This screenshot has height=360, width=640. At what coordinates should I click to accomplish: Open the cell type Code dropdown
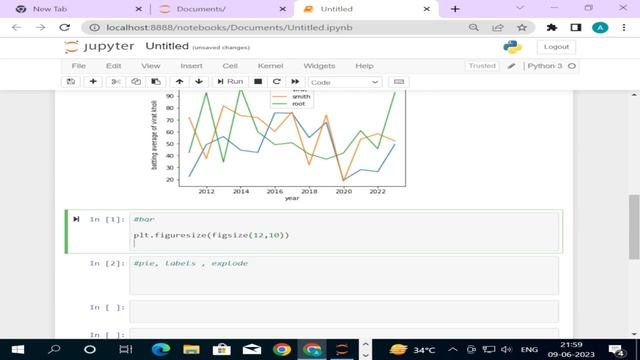click(345, 82)
